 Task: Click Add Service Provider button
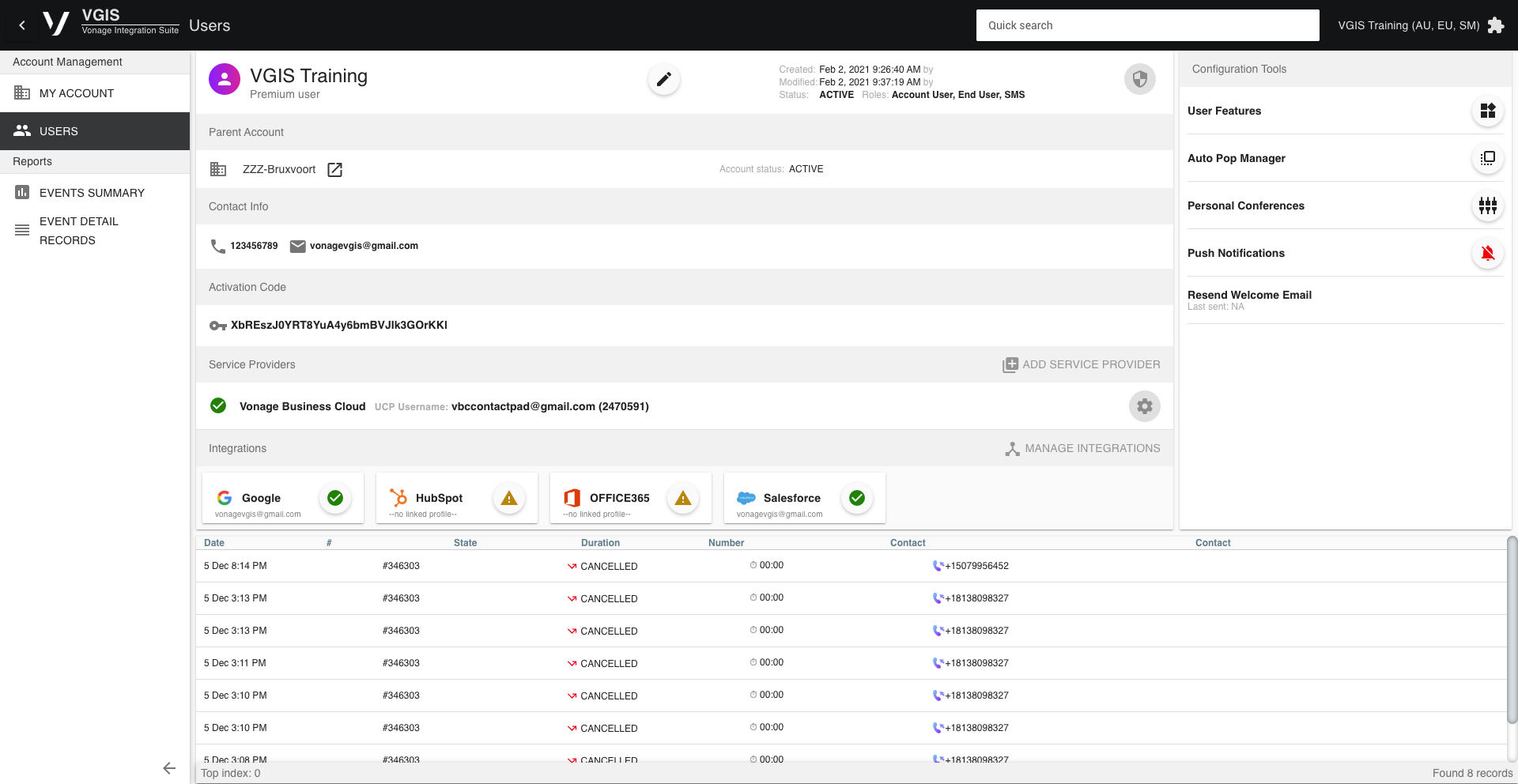pyautogui.click(x=1082, y=364)
